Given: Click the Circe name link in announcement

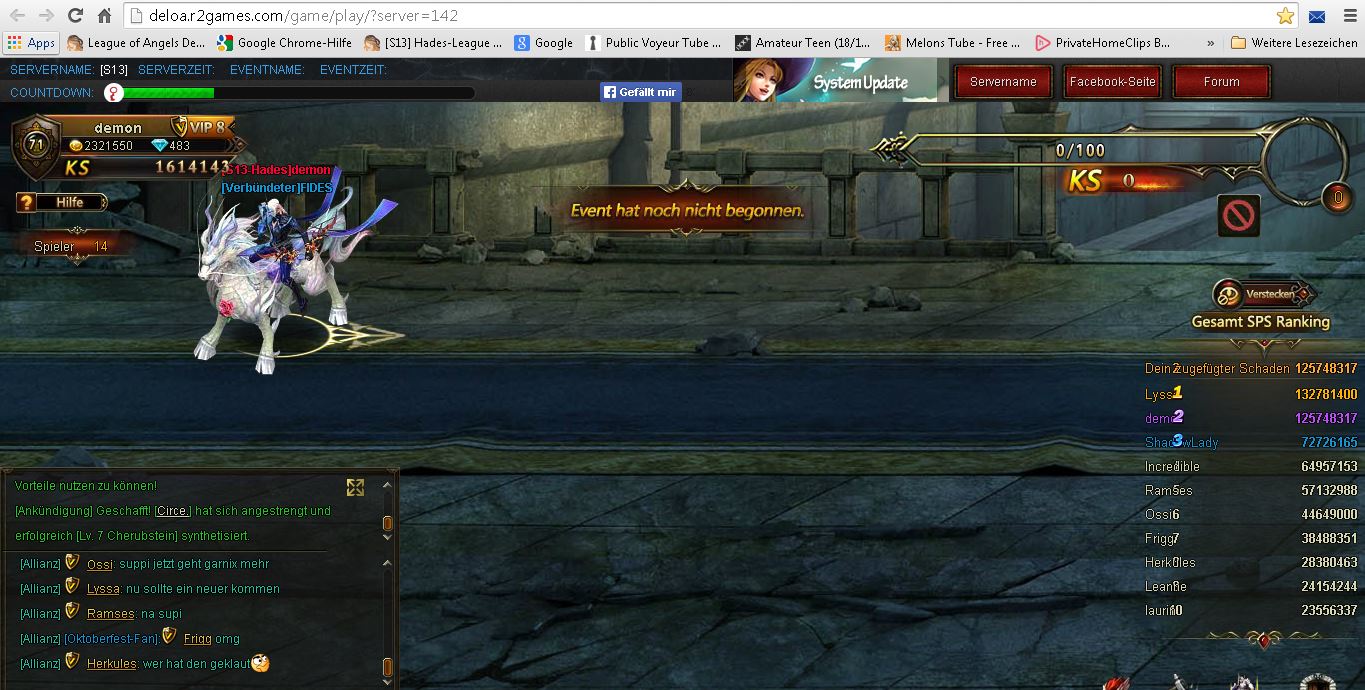Looking at the screenshot, I should click(x=172, y=511).
